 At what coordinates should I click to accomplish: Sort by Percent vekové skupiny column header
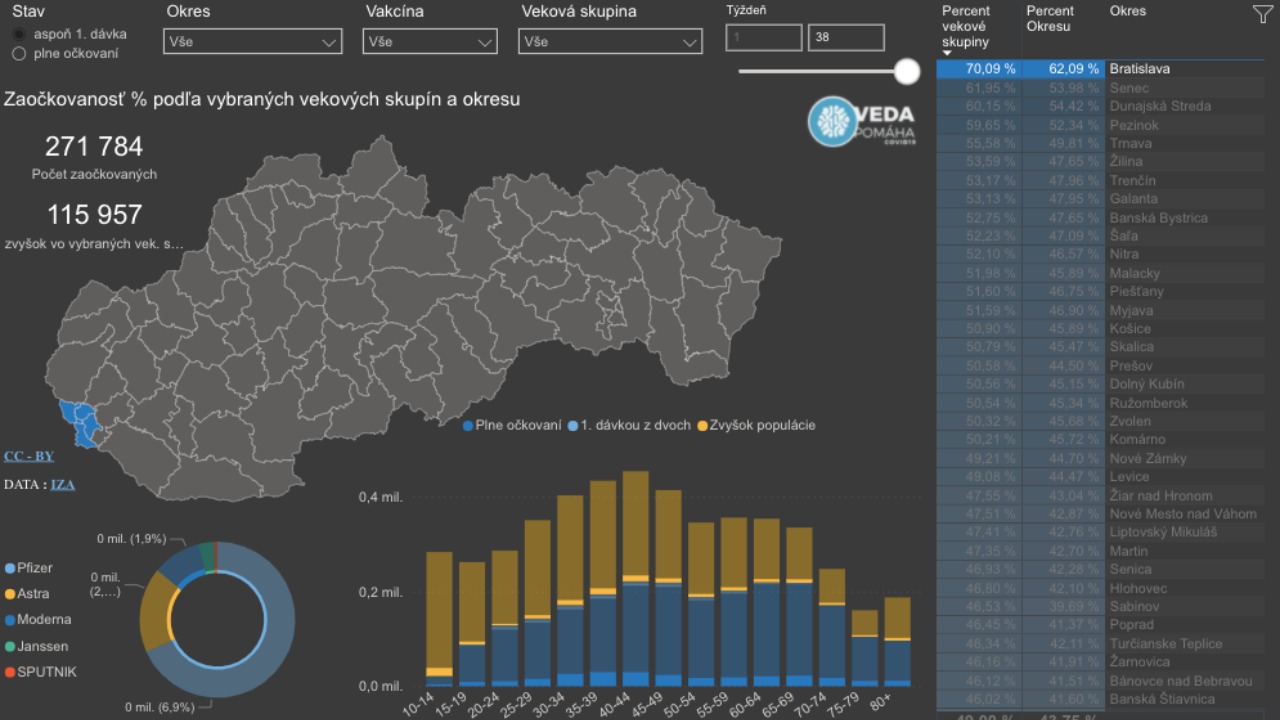(x=965, y=26)
